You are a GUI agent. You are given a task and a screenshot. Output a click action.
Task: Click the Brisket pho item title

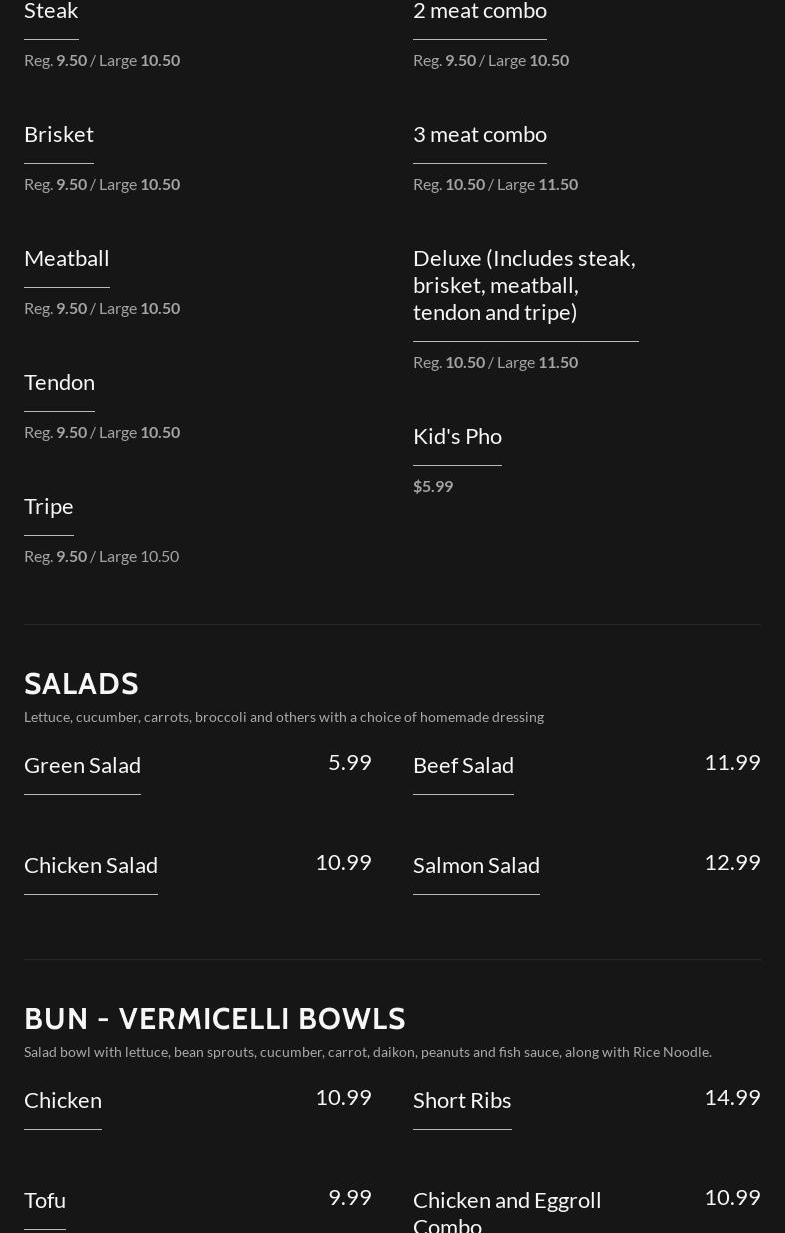59,134
